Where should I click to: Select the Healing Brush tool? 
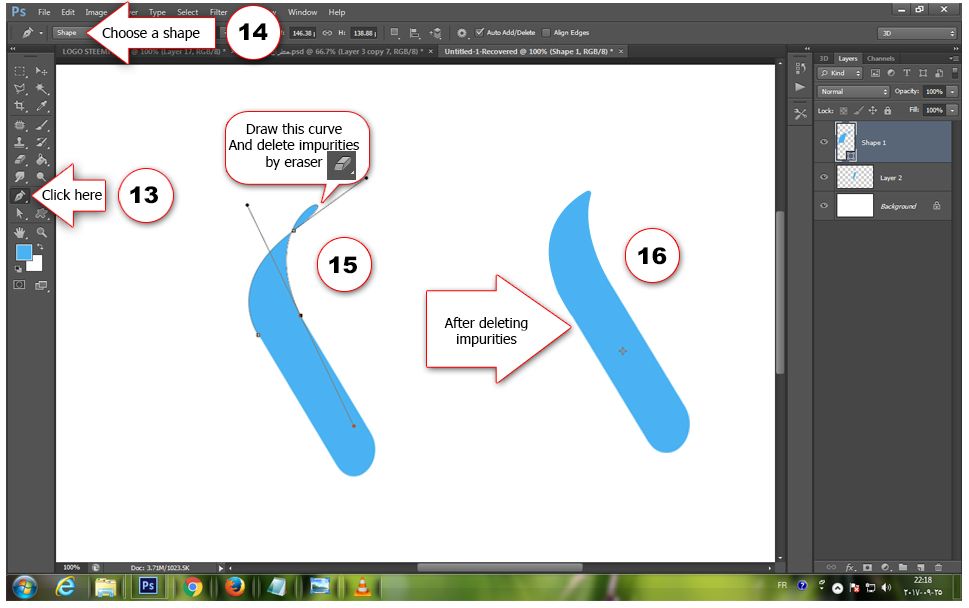coord(20,125)
